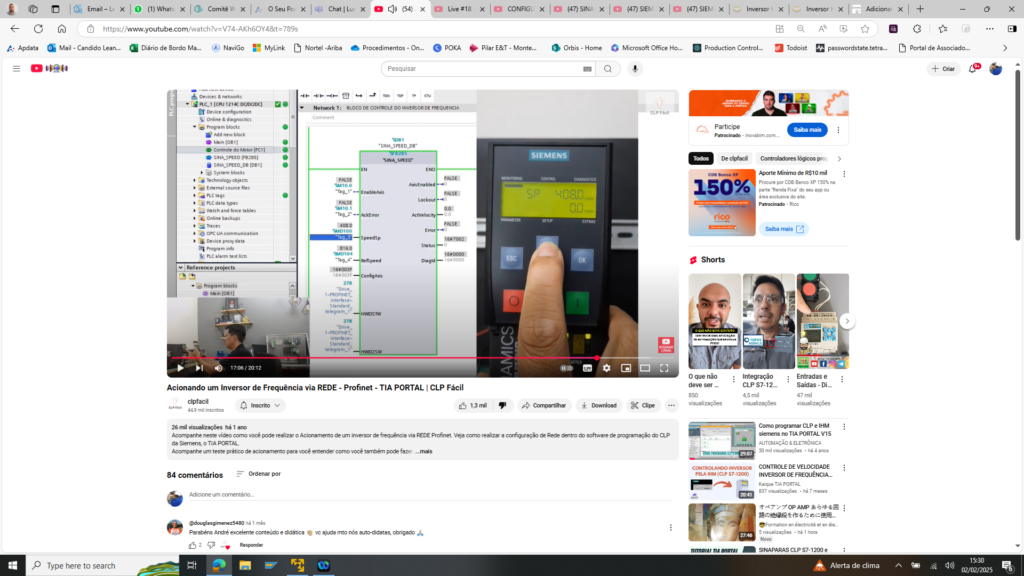Open the NaviGo bookmark

(x=228, y=48)
